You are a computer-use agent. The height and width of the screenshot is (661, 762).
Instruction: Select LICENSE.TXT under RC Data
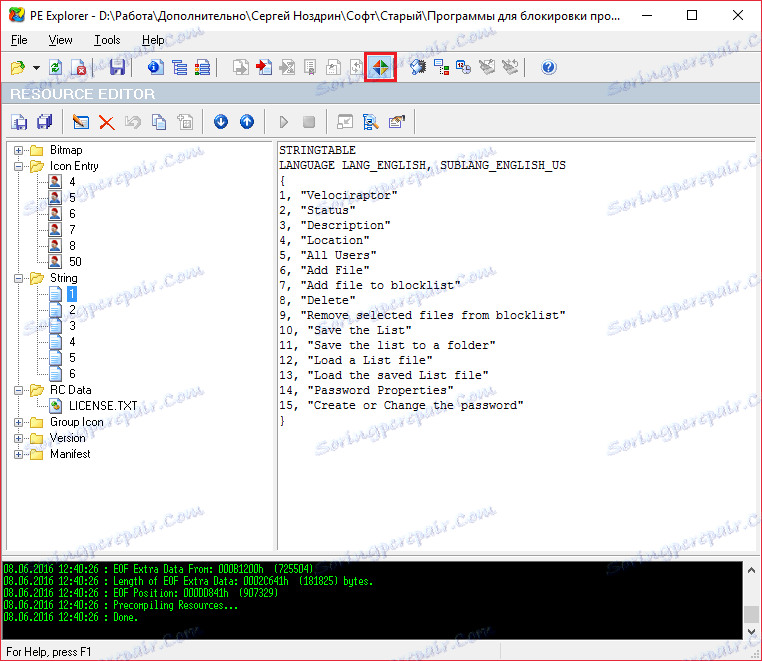(103, 406)
